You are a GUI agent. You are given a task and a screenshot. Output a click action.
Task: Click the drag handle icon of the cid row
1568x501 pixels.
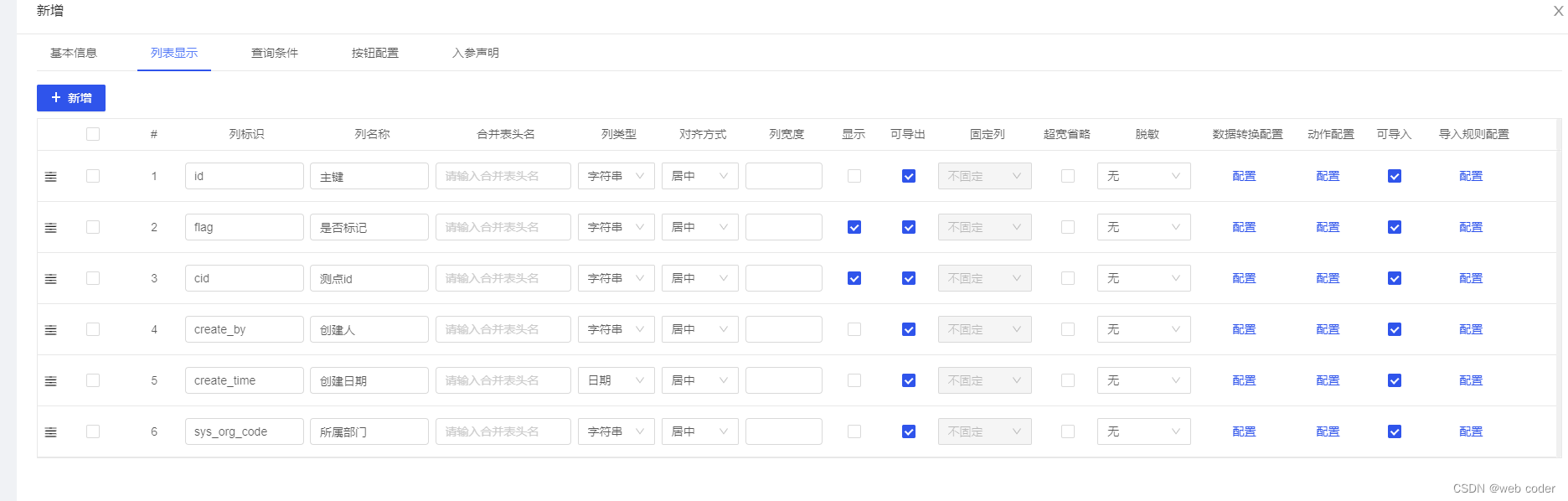tap(51, 279)
